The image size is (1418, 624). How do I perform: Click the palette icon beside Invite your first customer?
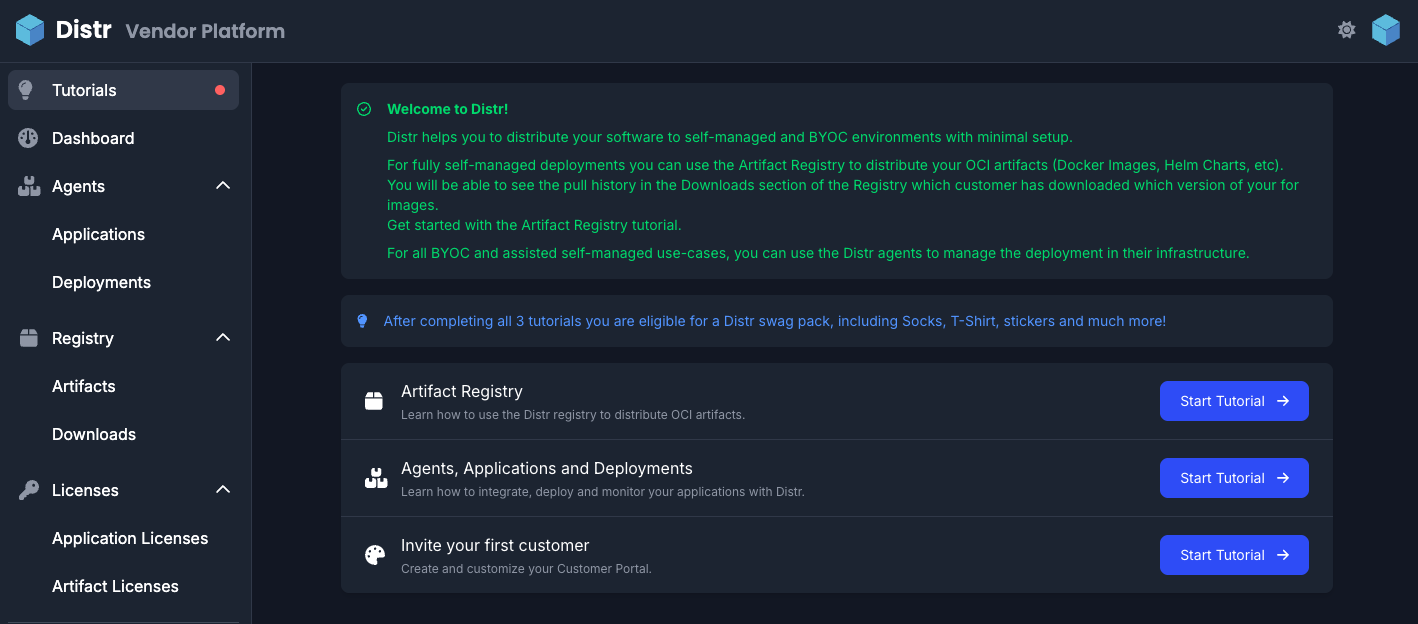click(375, 555)
